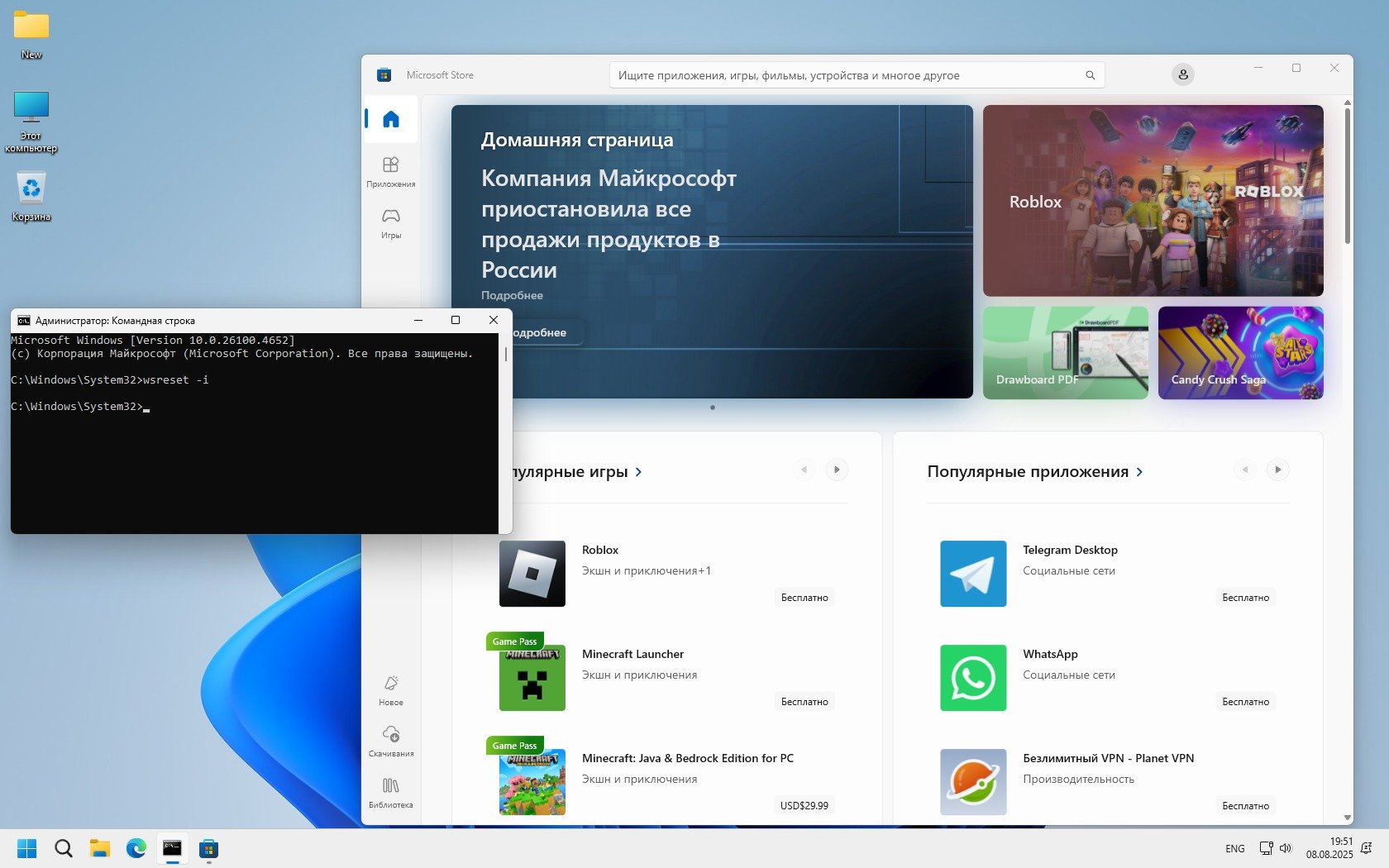1389x868 pixels.
Task: Click the user profile account icon
Action: [x=1183, y=75]
